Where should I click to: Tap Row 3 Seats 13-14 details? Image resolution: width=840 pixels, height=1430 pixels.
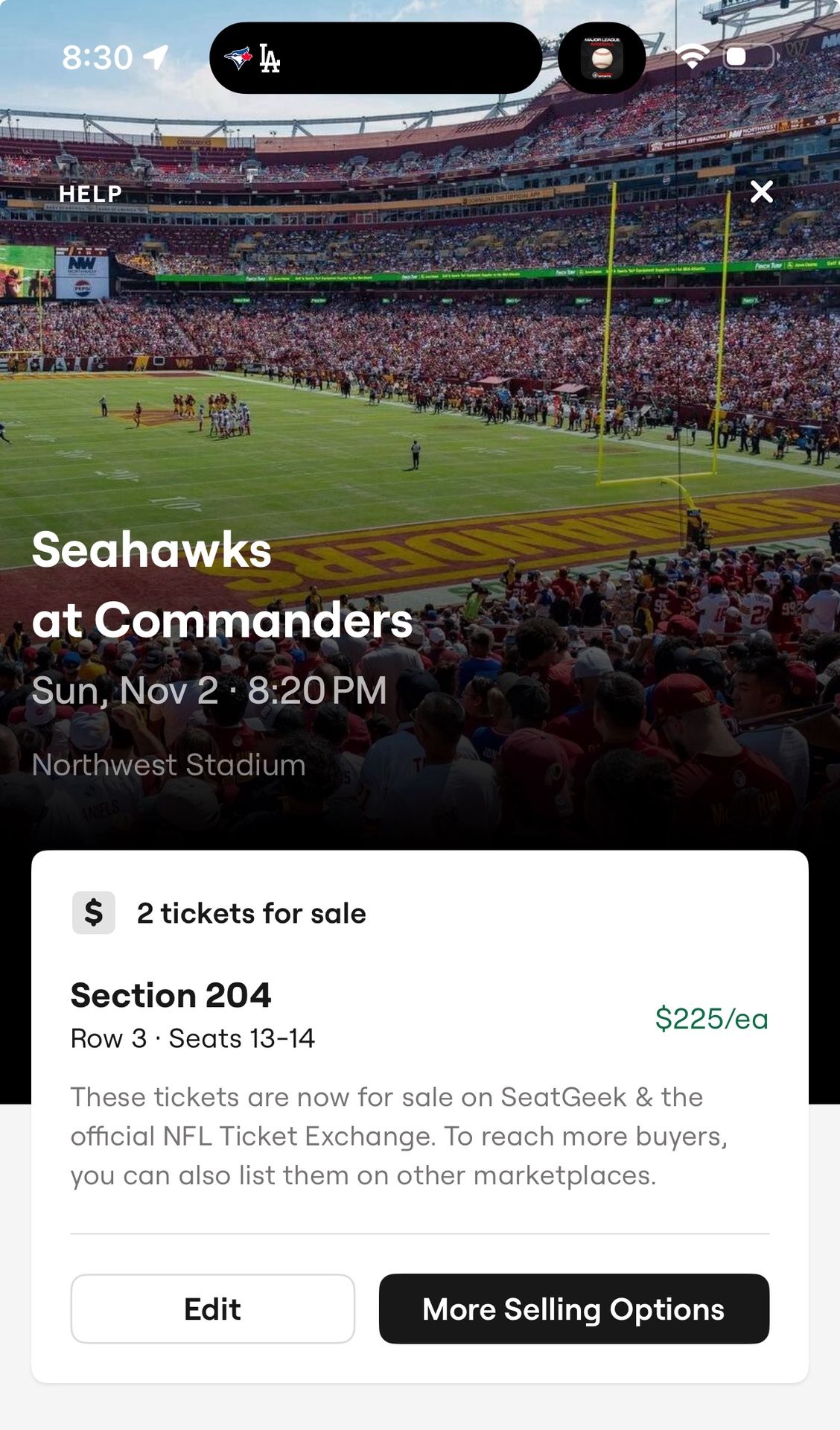pyautogui.click(x=192, y=1039)
